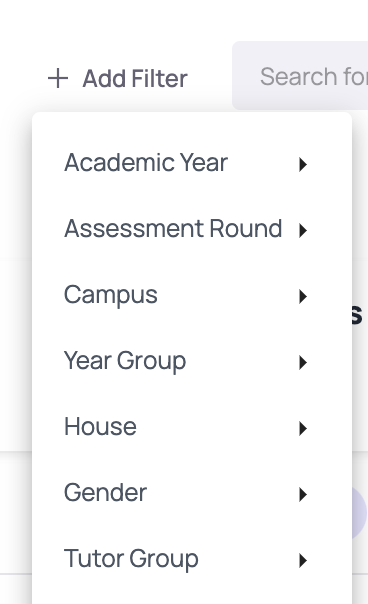Expand the Gender submenu arrow
368x604 pixels.
pyautogui.click(x=303, y=494)
